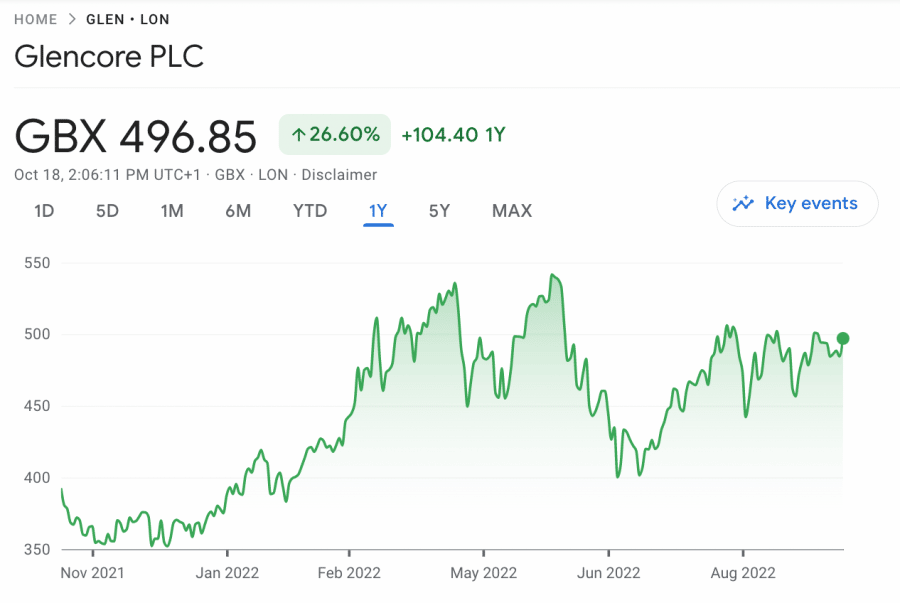Click the GBX 496.85 price display

pos(134,131)
